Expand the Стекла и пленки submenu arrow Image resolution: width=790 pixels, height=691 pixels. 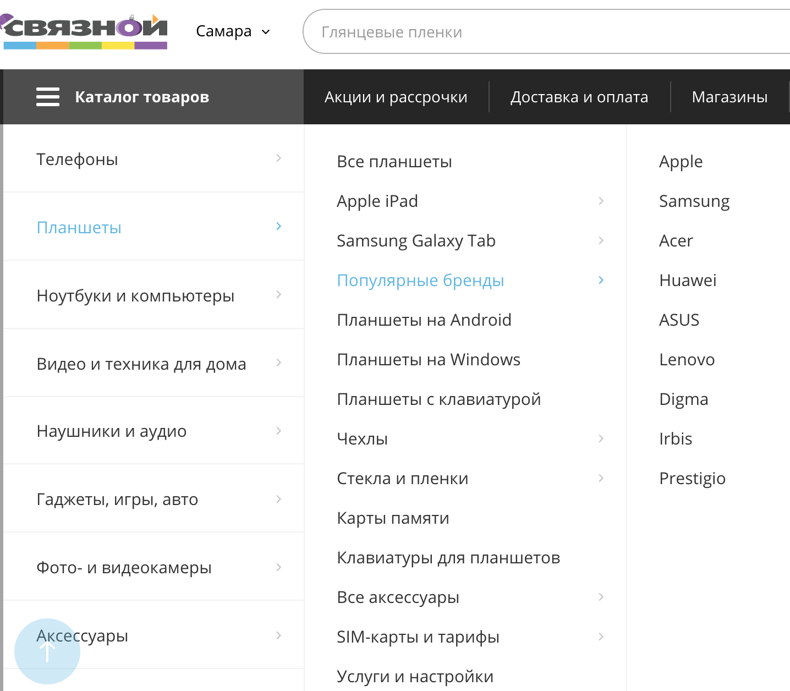click(x=601, y=478)
